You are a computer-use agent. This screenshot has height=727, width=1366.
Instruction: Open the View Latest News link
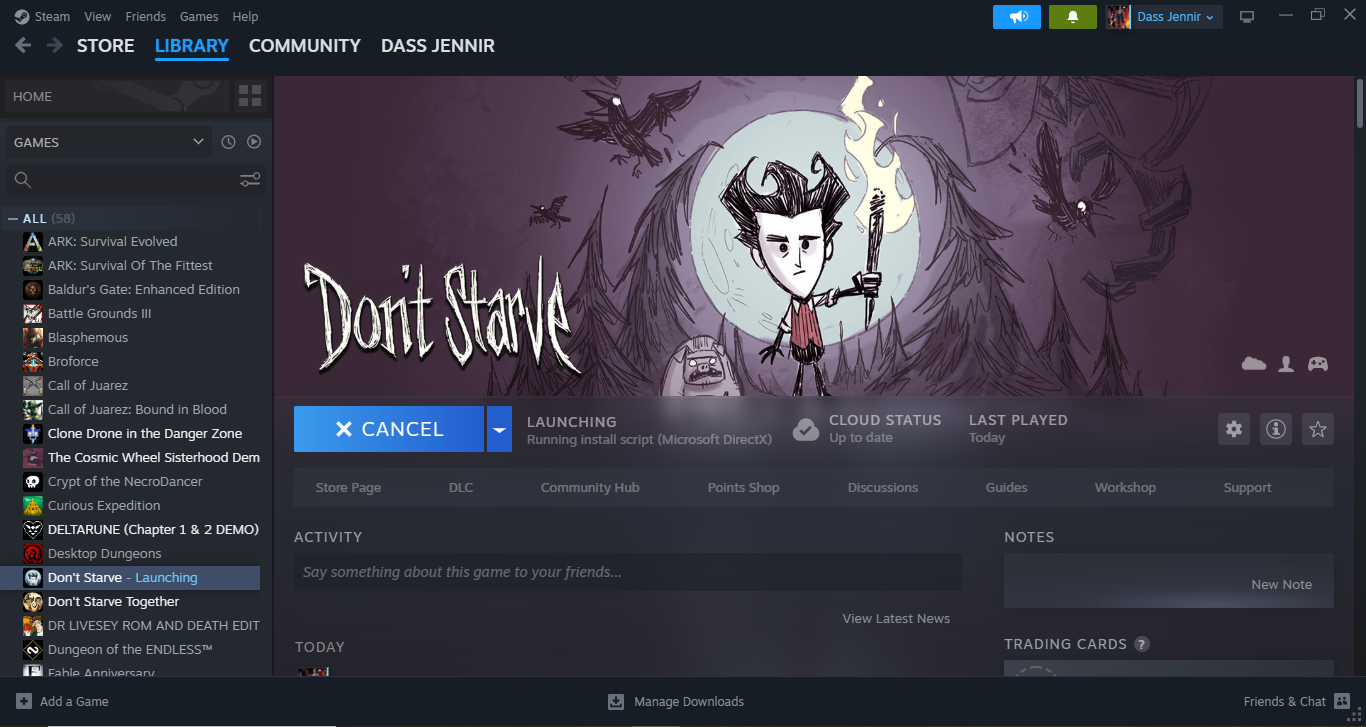tap(896, 619)
